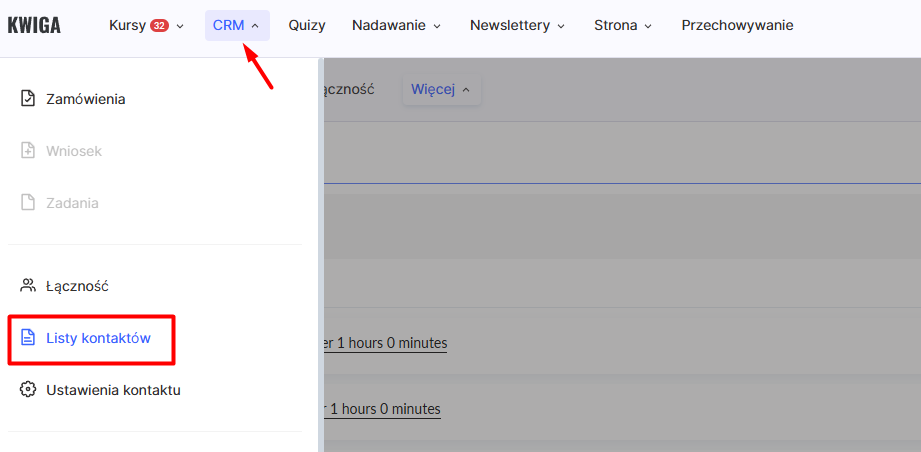Go to Przechowywanie
Image resolution: width=921 pixels, height=452 pixels.
(737, 25)
